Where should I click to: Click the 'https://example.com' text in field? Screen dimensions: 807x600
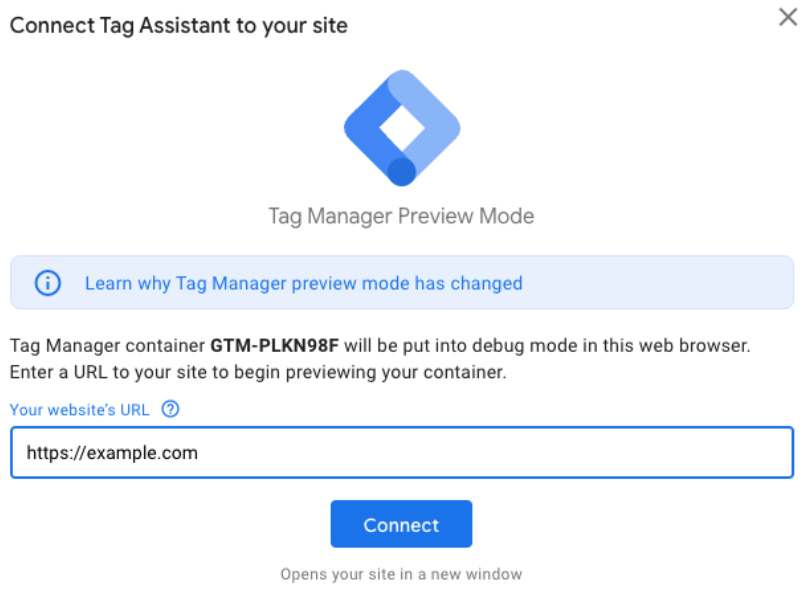(112, 453)
